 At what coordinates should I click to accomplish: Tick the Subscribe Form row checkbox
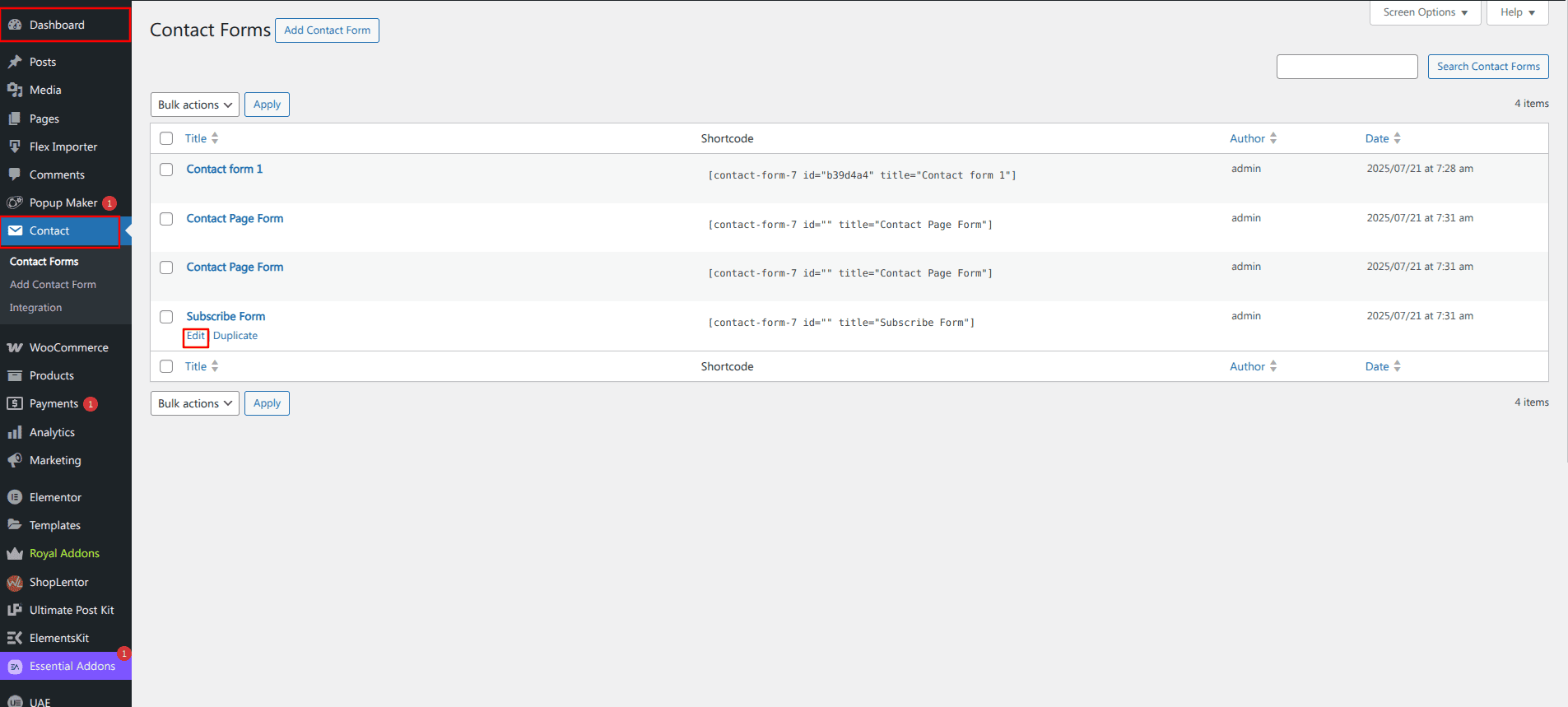click(x=166, y=317)
